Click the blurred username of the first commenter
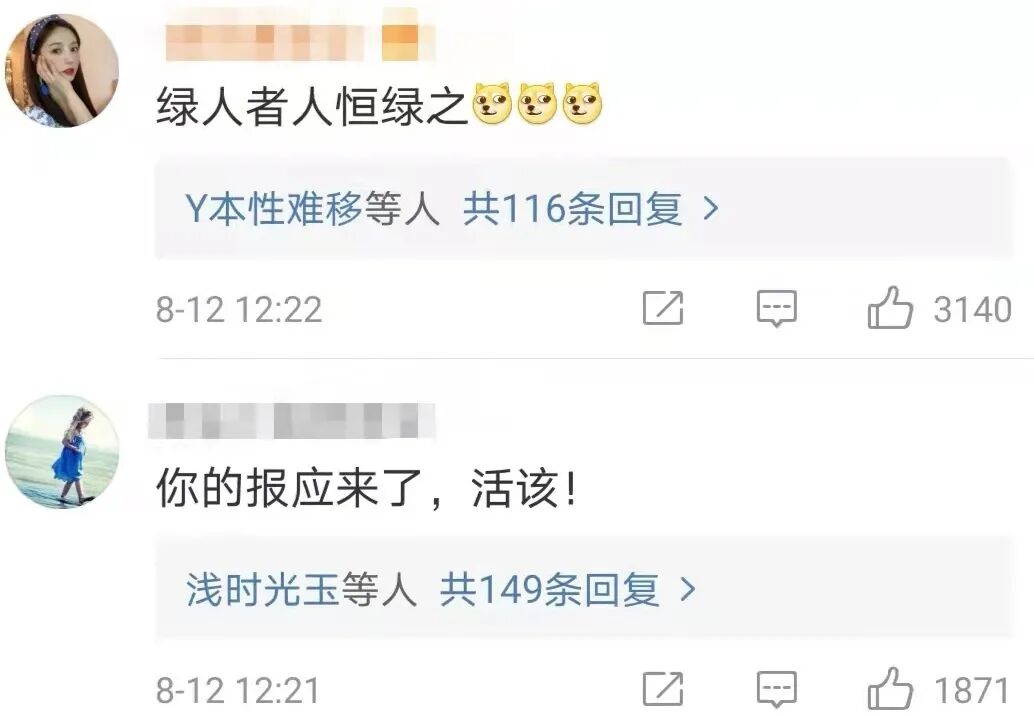The image size is (1034, 716). [300, 40]
